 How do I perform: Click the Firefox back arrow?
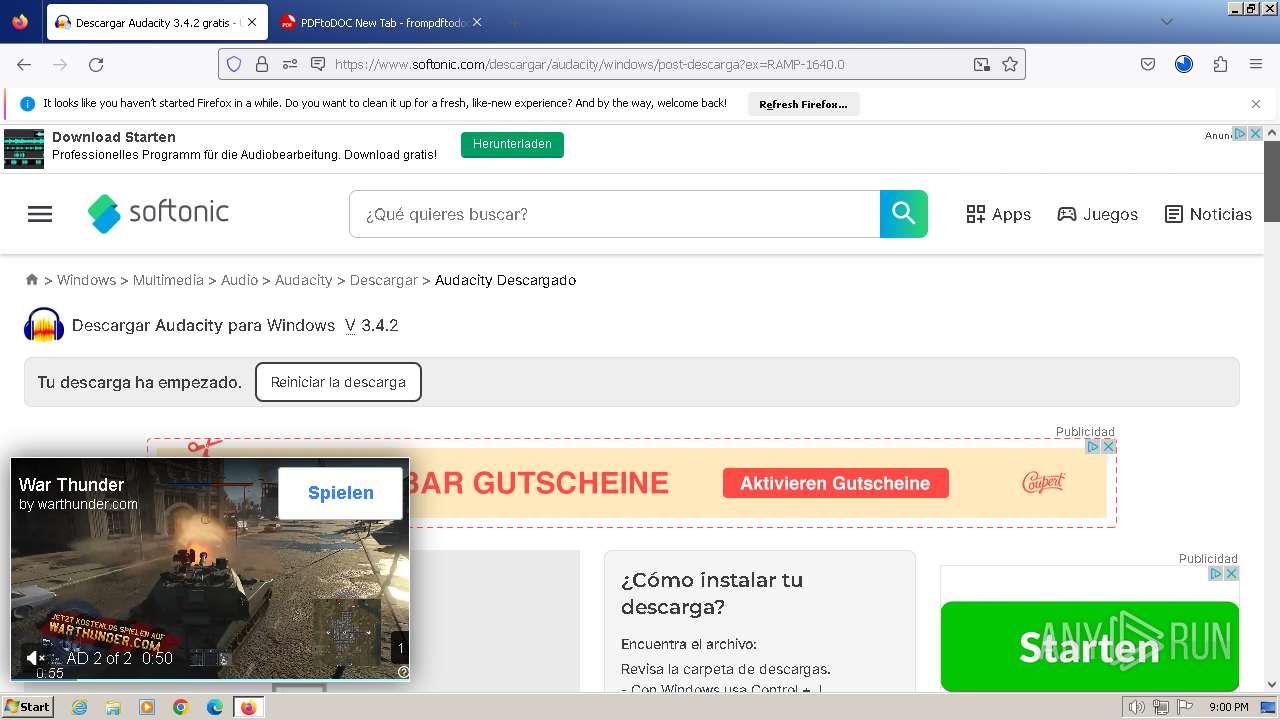(x=24, y=64)
